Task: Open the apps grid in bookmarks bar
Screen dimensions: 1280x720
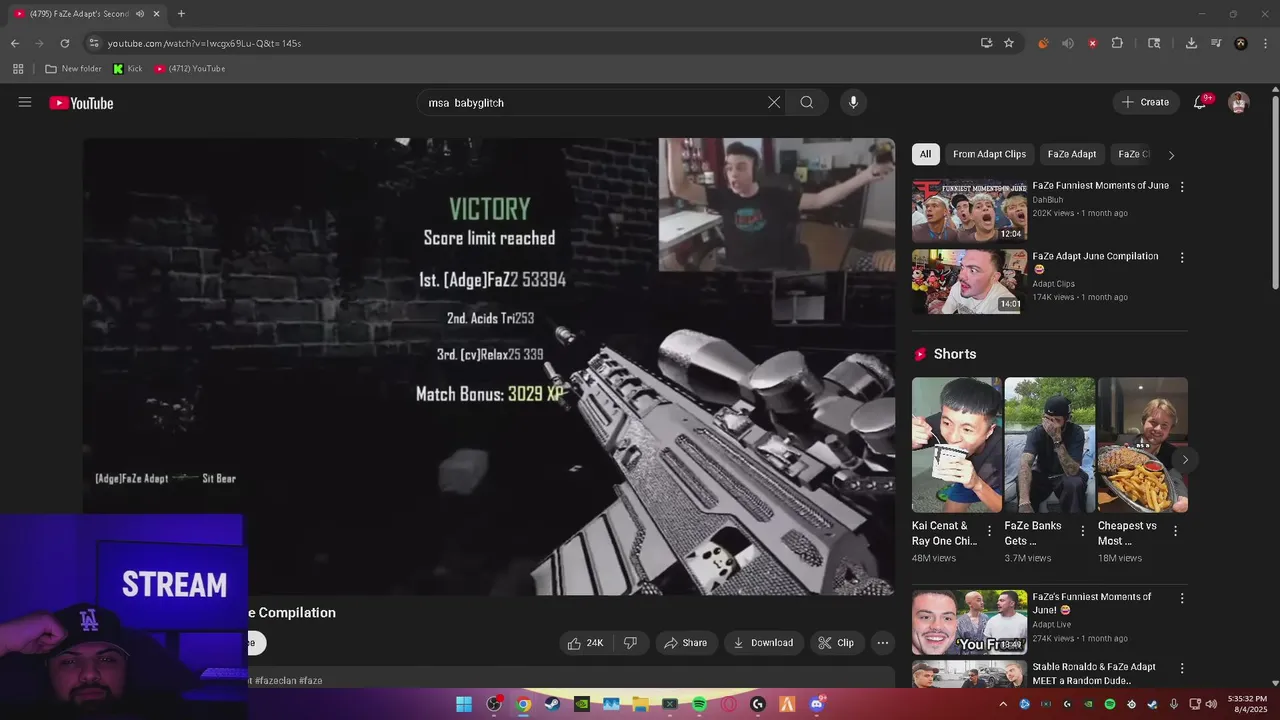Action: 18,69
